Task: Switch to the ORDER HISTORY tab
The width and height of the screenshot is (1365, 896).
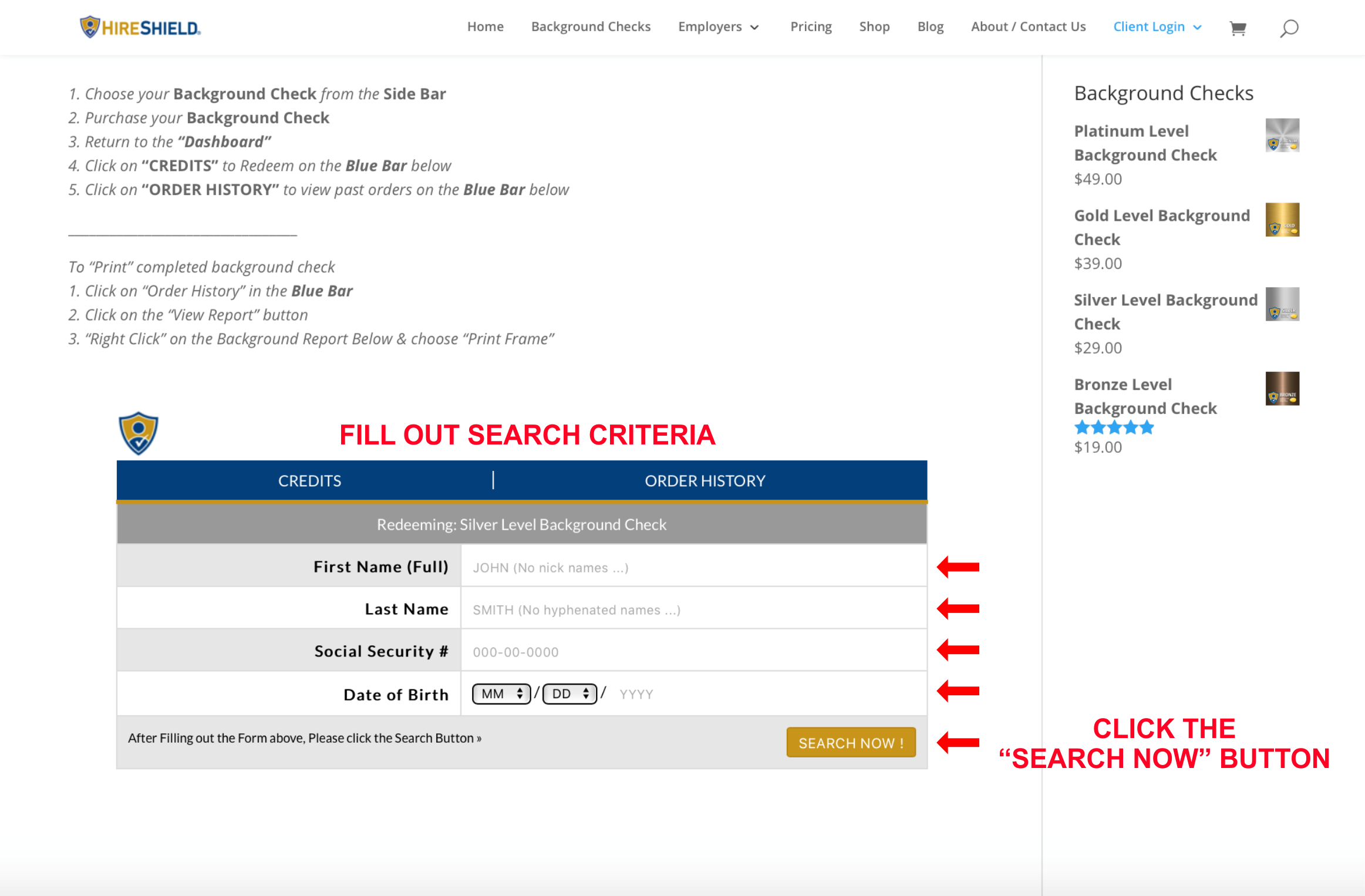Action: (705, 481)
